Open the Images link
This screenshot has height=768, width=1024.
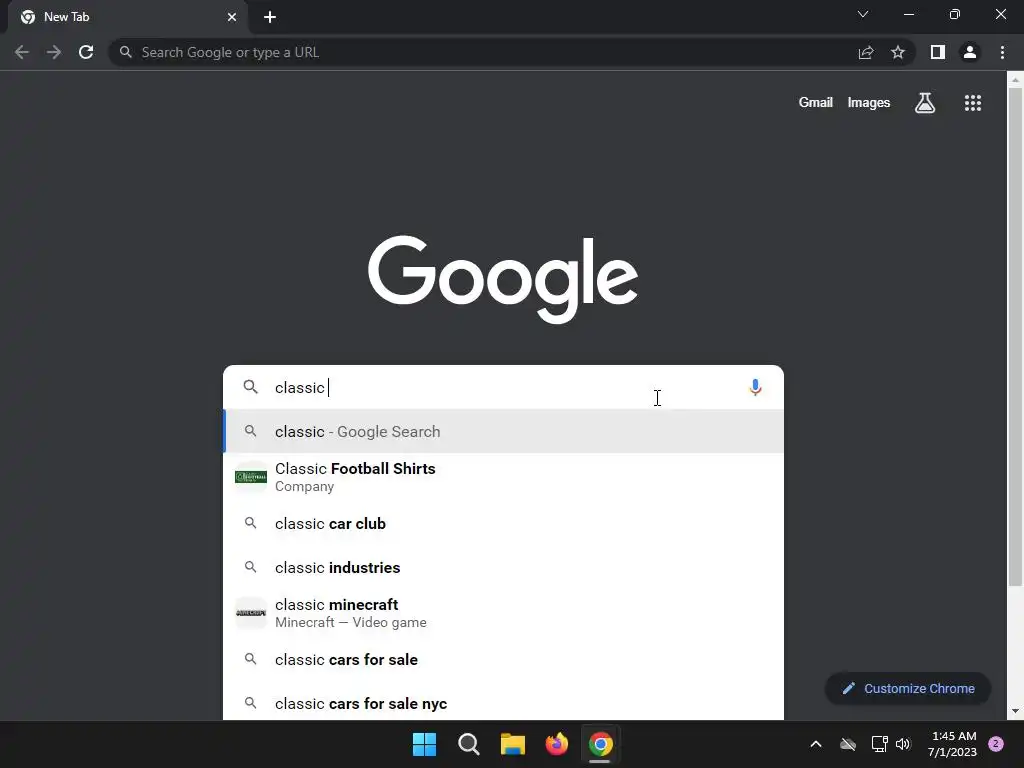[x=869, y=103]
